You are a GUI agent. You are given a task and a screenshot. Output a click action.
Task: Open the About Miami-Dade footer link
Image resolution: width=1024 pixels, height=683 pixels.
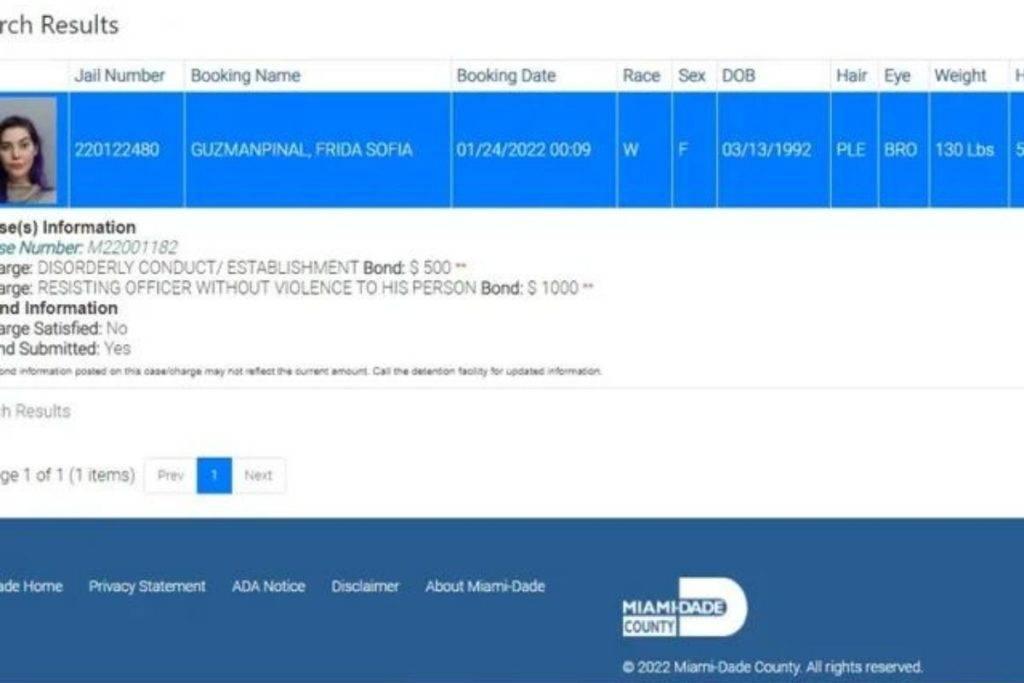click(485, 586)
